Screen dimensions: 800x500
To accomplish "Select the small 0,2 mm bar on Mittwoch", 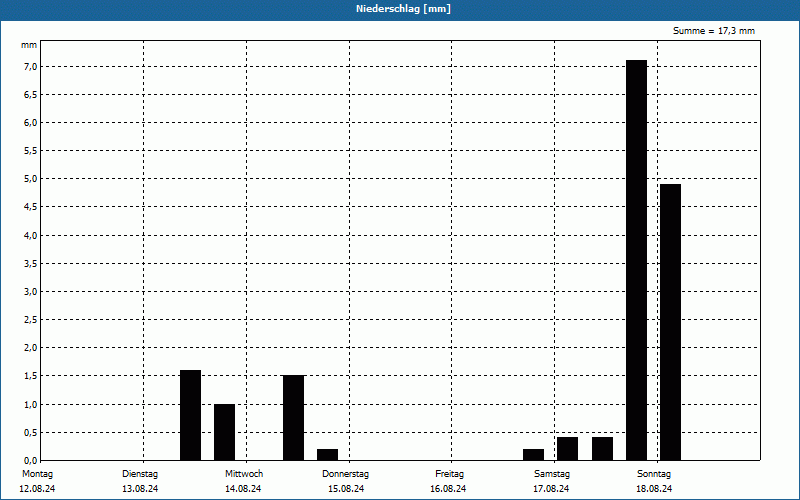I will (x=328, y=455).
